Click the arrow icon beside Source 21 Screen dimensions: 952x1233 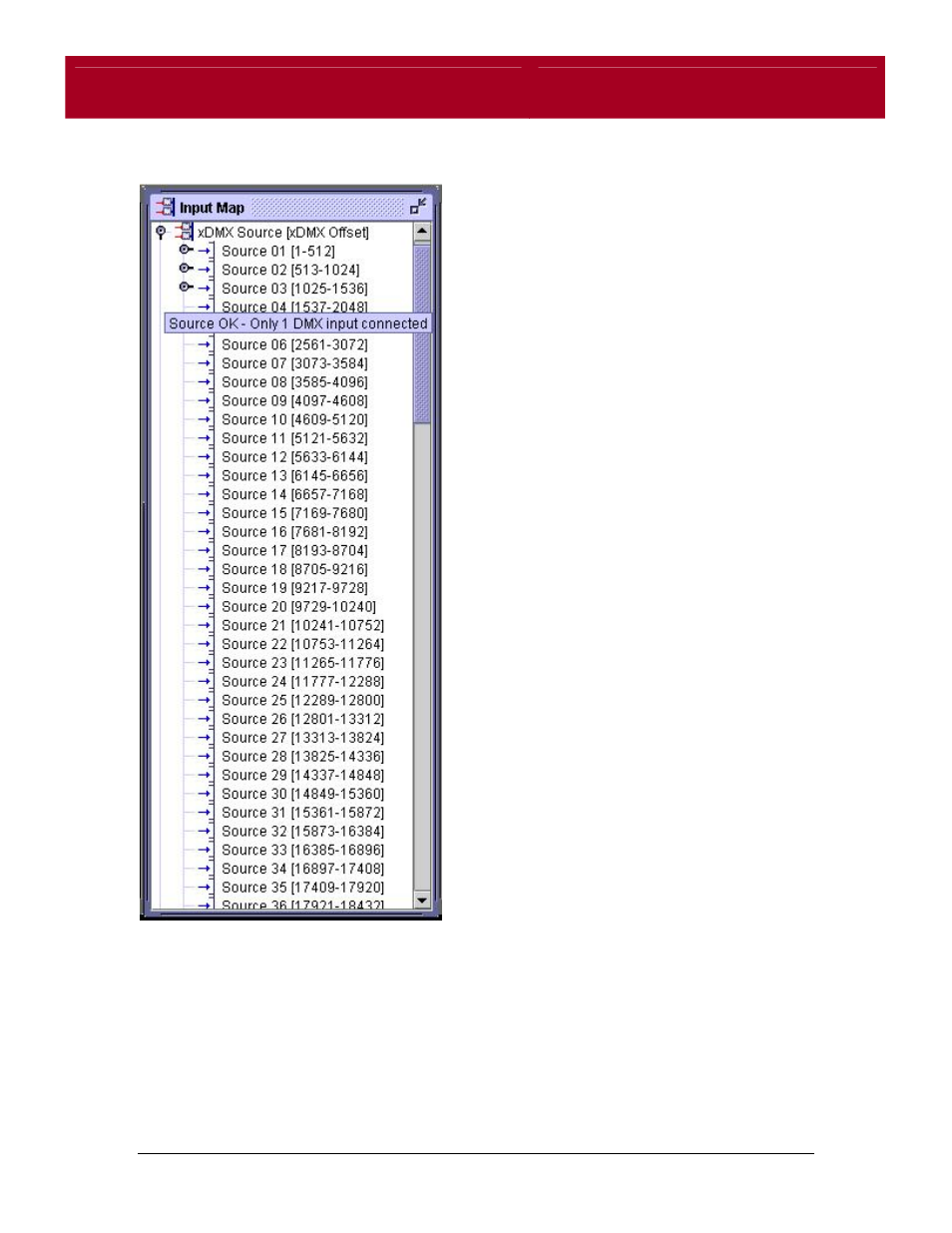[206, 626]
